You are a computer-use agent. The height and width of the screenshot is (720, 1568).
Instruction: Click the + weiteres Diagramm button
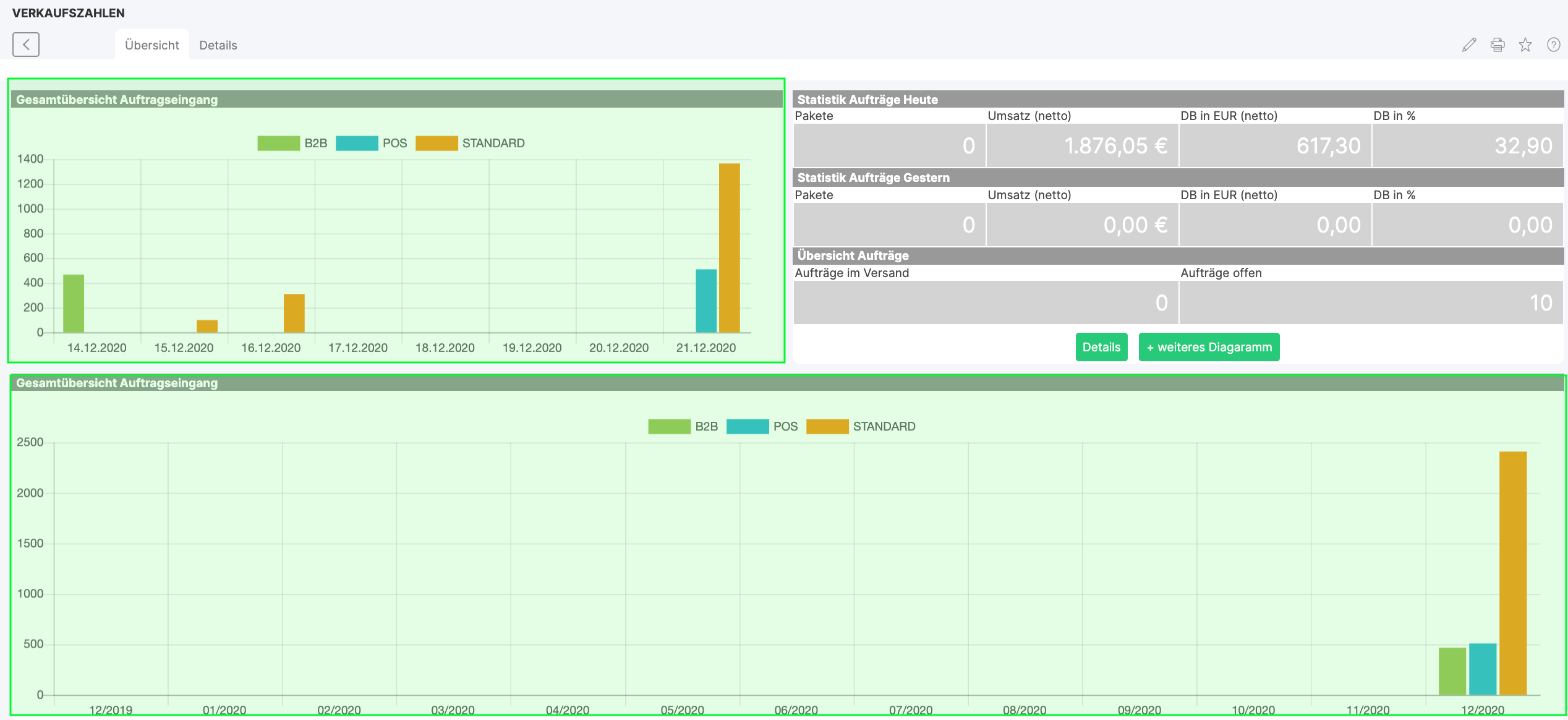coord(1209,347)
